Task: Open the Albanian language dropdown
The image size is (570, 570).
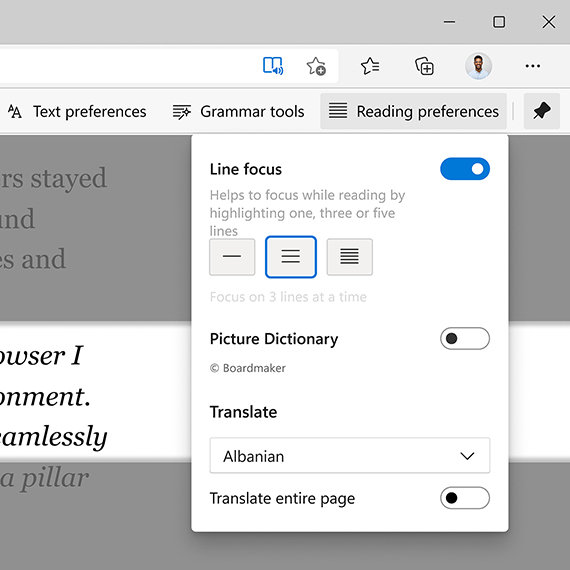Action: point(349,455)
